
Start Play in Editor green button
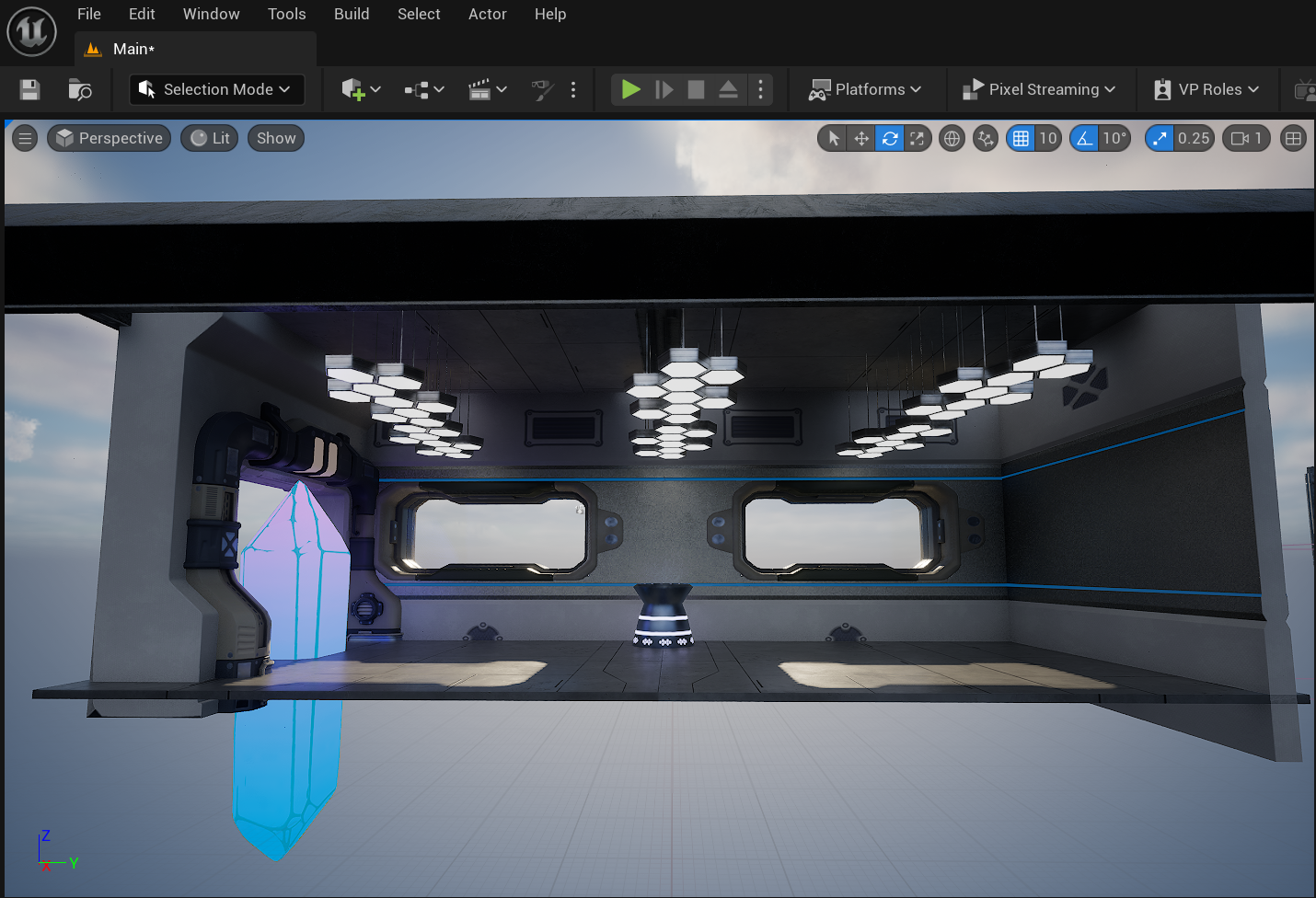point(631,89)
